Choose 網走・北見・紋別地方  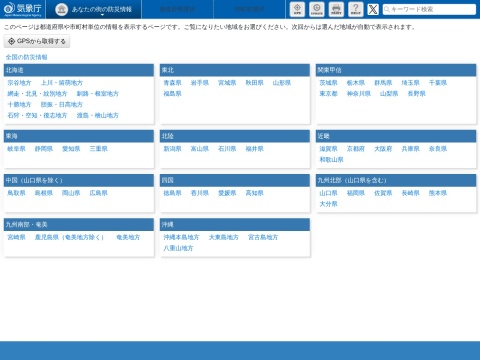pyautogui.click(x=37, y=94)
